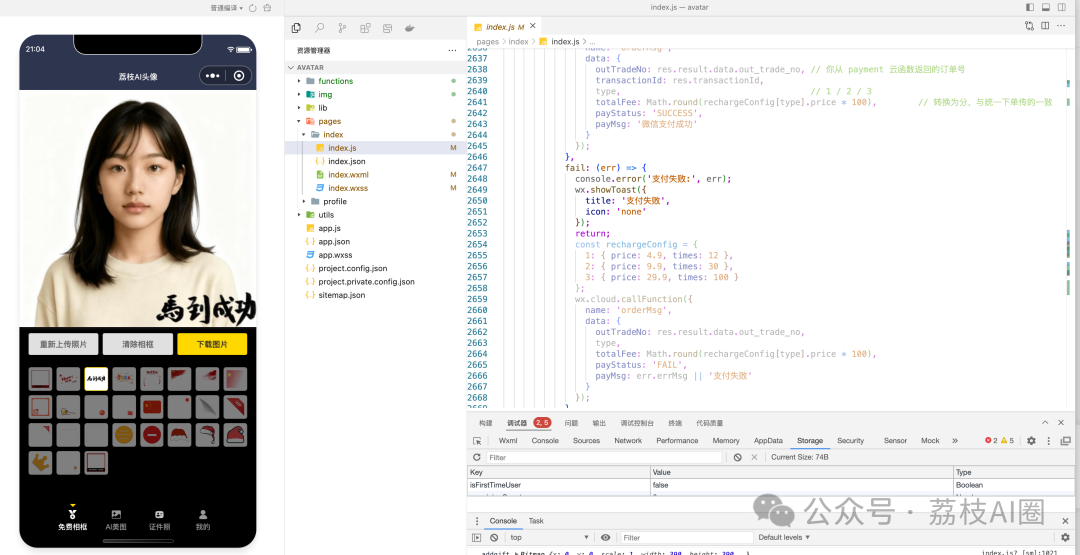This screenshot has width=1080, height=555.
Task: Switch to the AppData tab
Action: click(768, 441)
